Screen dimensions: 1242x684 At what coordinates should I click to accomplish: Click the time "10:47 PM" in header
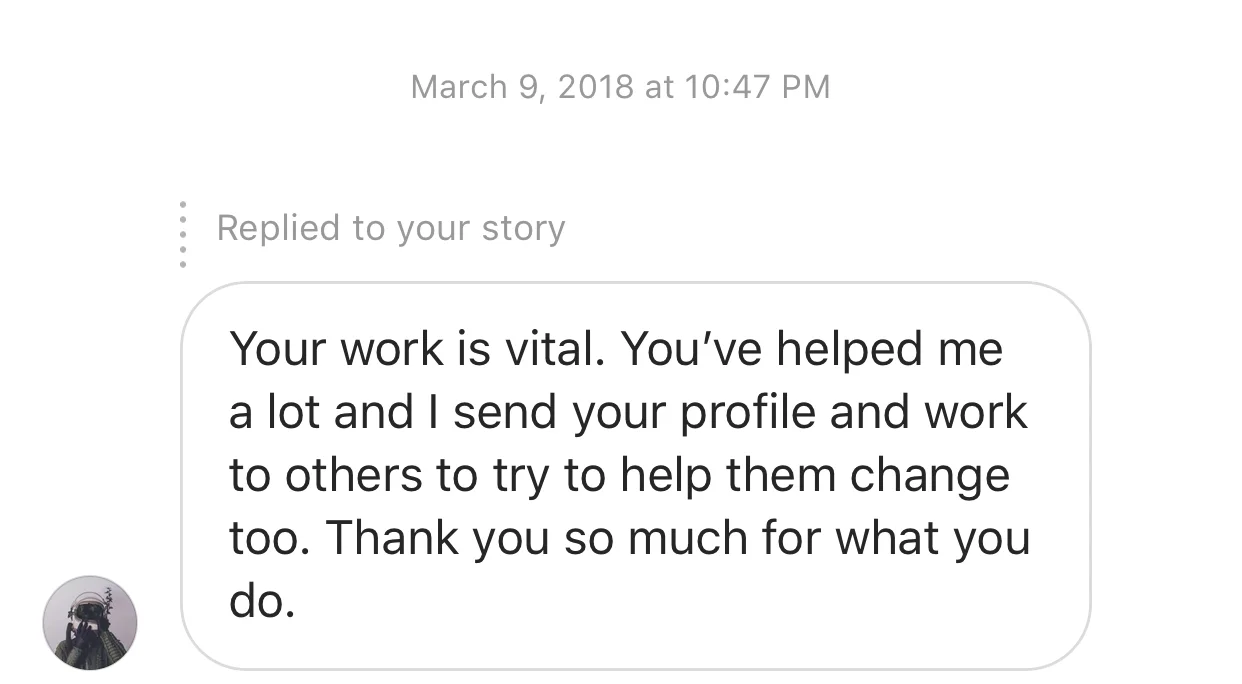(x=758, y=87)
